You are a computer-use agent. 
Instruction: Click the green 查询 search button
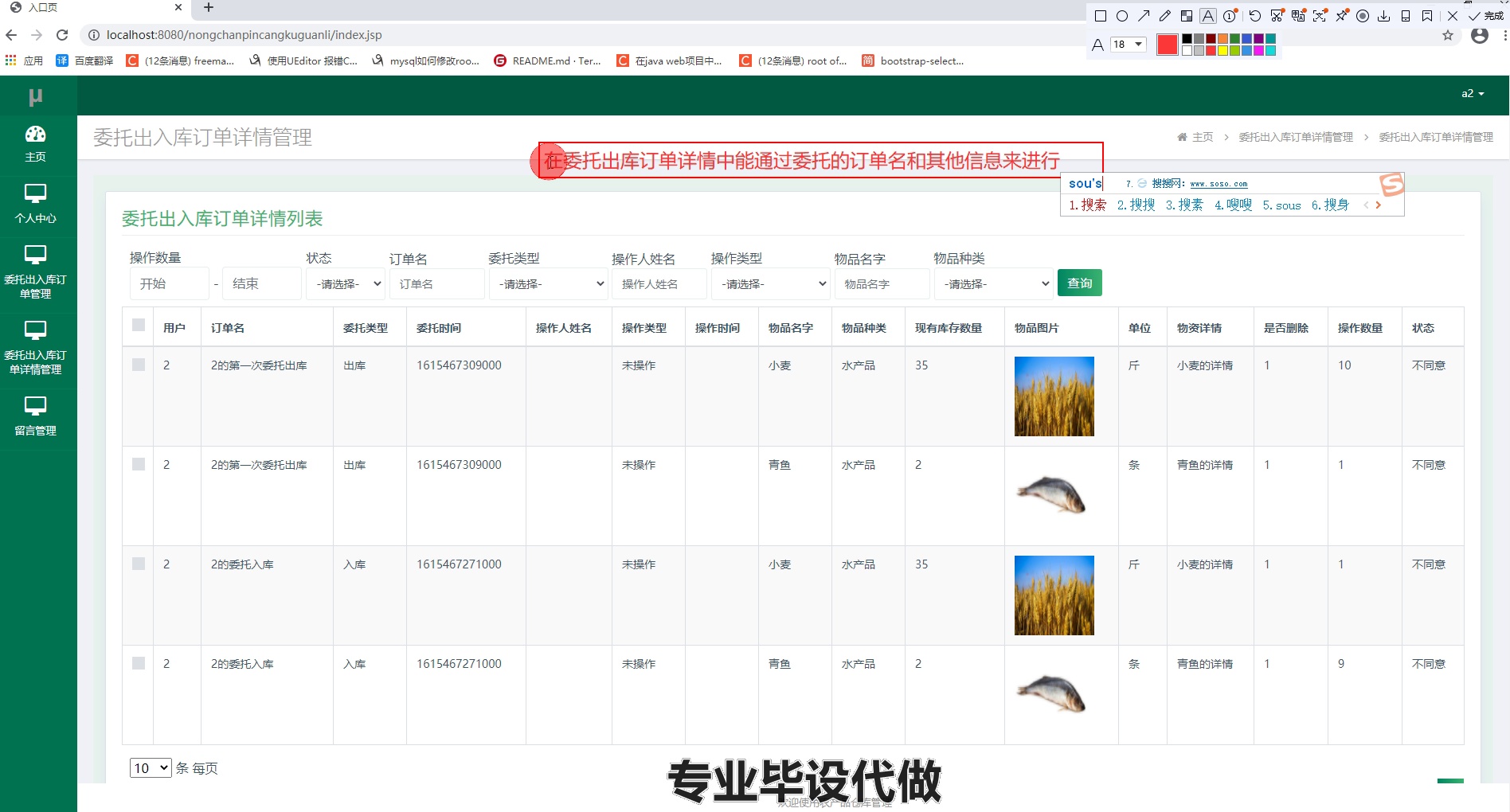tap(1080, 283)
